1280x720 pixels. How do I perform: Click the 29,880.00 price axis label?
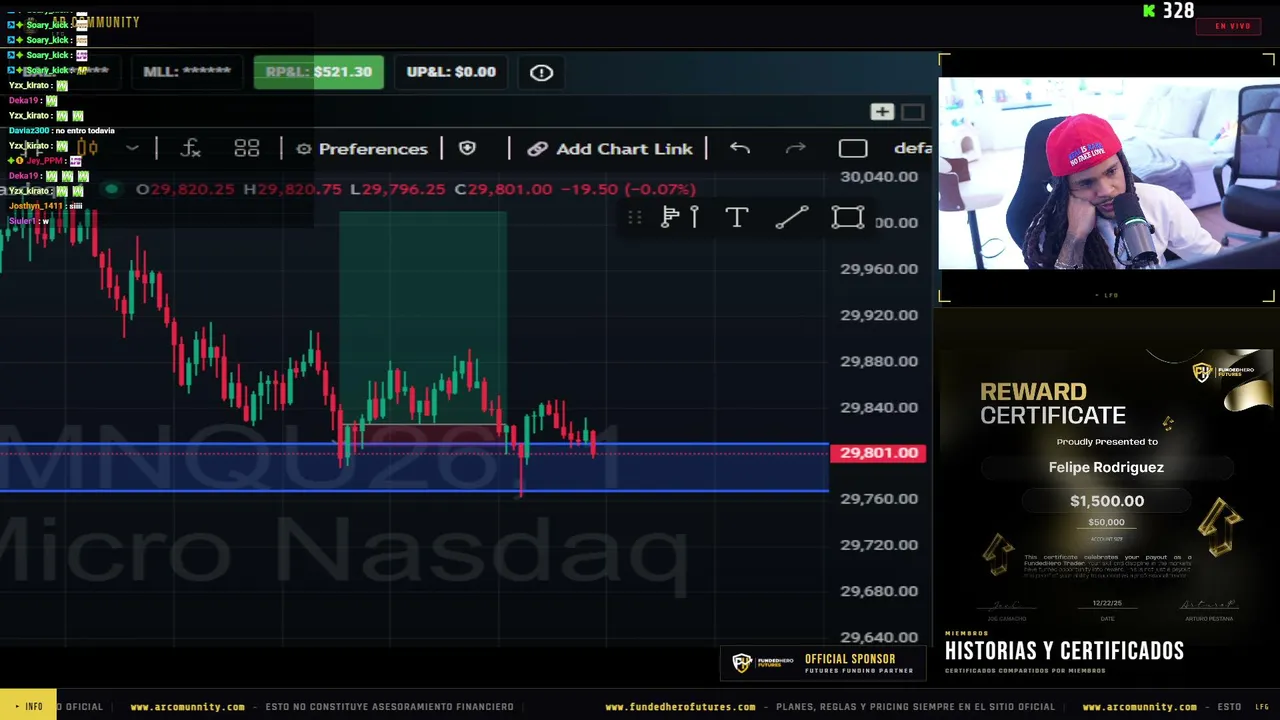click(879, 361)
